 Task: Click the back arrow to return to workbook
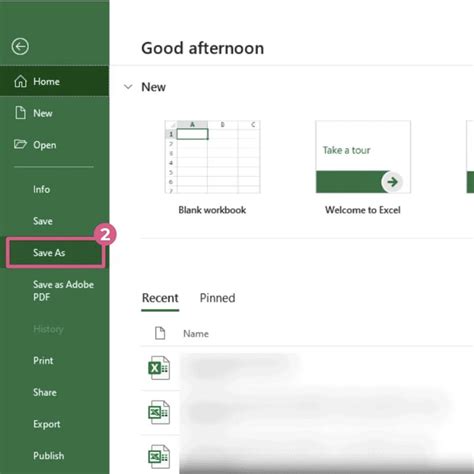point(20,47)
